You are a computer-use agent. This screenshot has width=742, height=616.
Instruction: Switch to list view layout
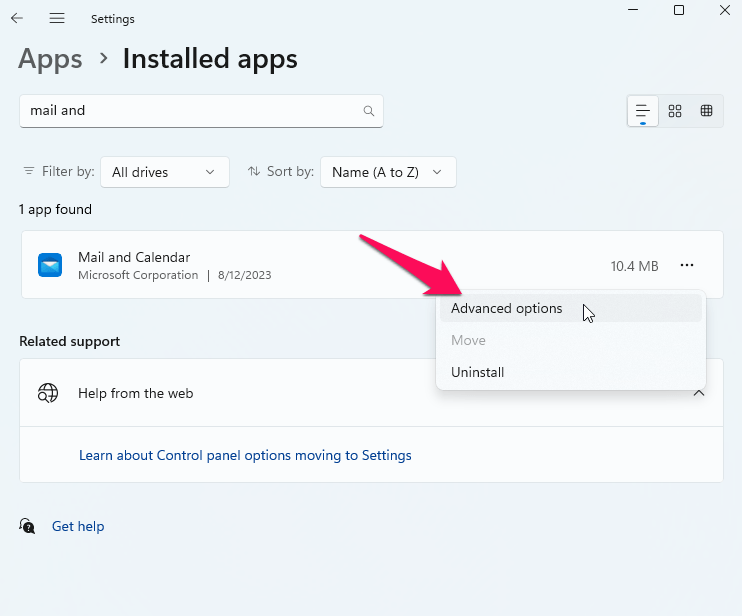pyautogui.click(x=643, y=111)
